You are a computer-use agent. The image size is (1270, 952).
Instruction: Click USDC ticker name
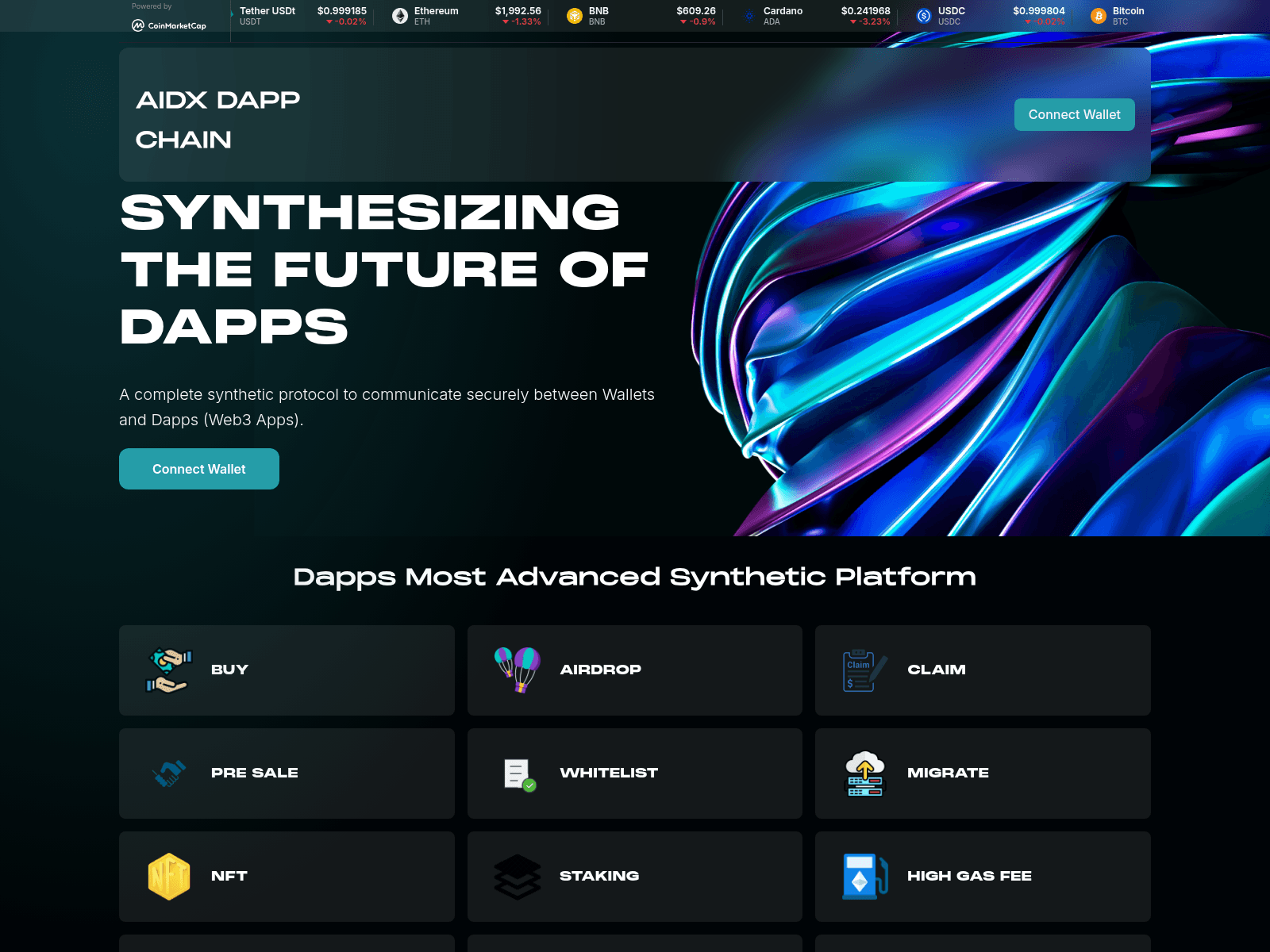point(952,11)
